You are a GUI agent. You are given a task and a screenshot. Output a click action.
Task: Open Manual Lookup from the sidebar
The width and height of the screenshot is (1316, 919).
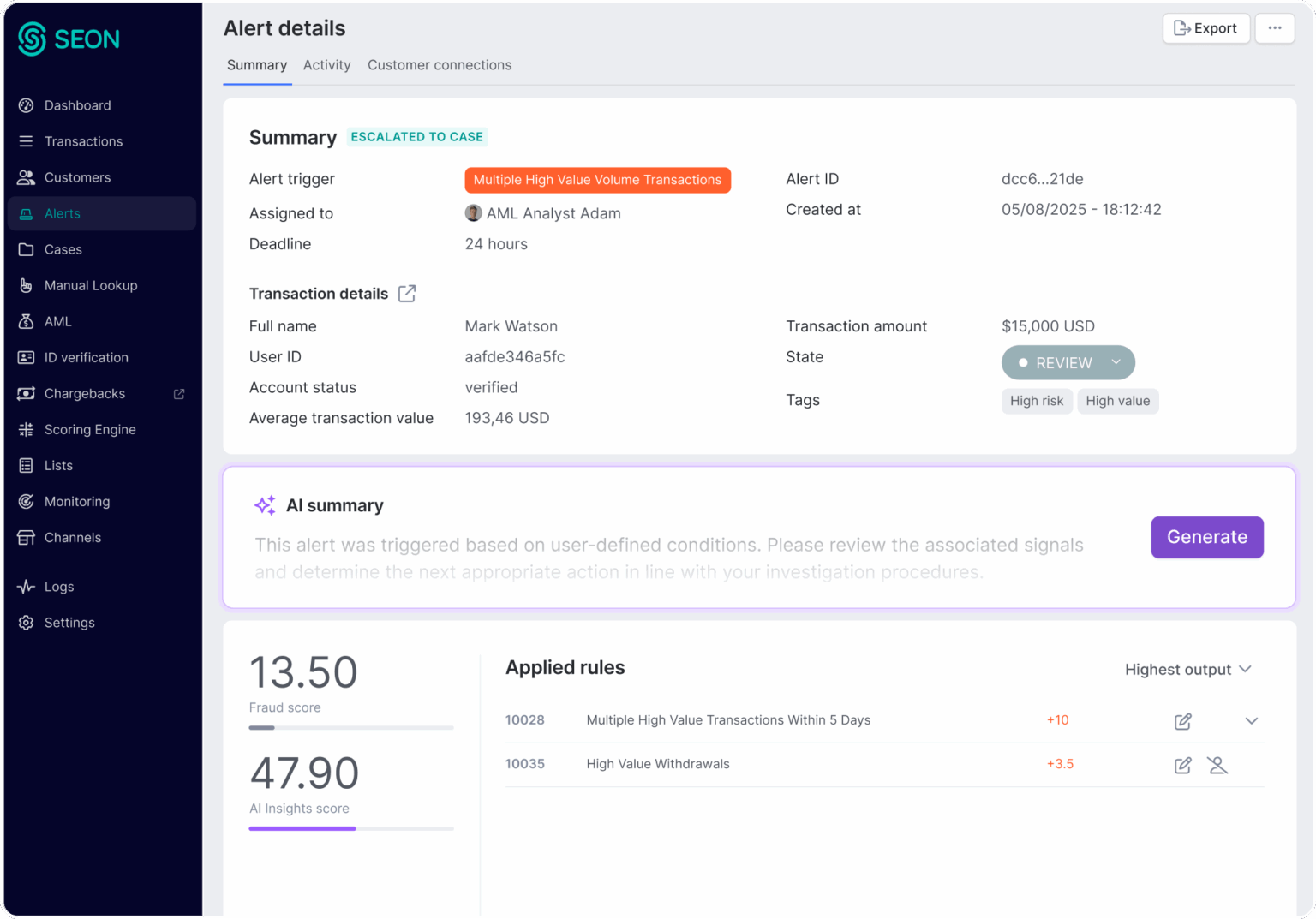pyautogui.click(x=90, y=285)
